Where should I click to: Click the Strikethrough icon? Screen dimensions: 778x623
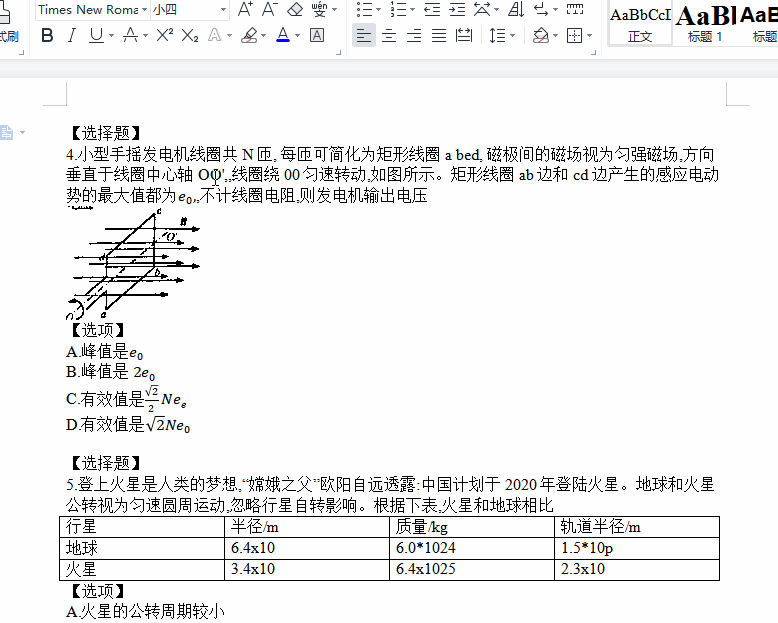click(130, 35)
